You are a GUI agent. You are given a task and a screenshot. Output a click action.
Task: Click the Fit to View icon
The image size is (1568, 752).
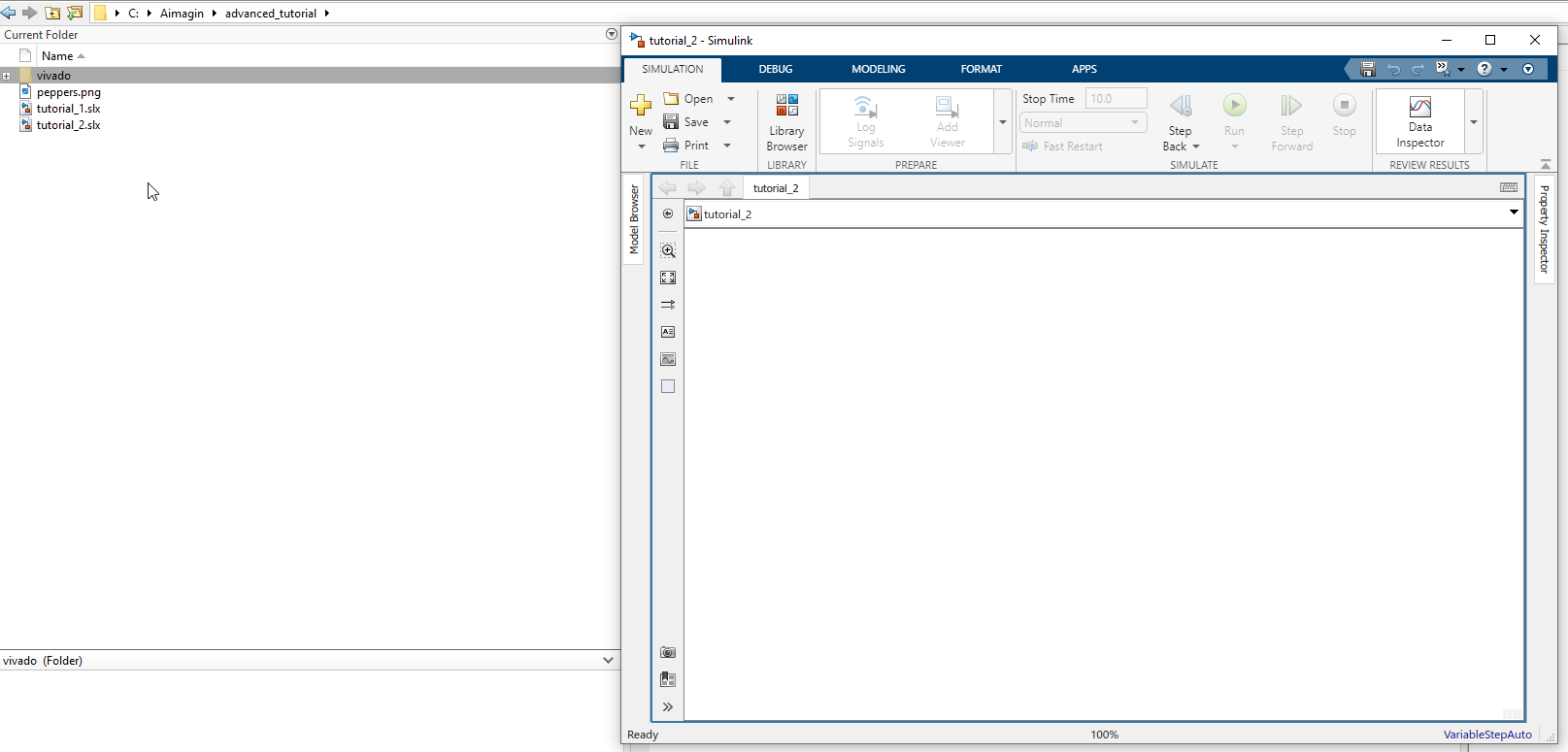(668, 278)
